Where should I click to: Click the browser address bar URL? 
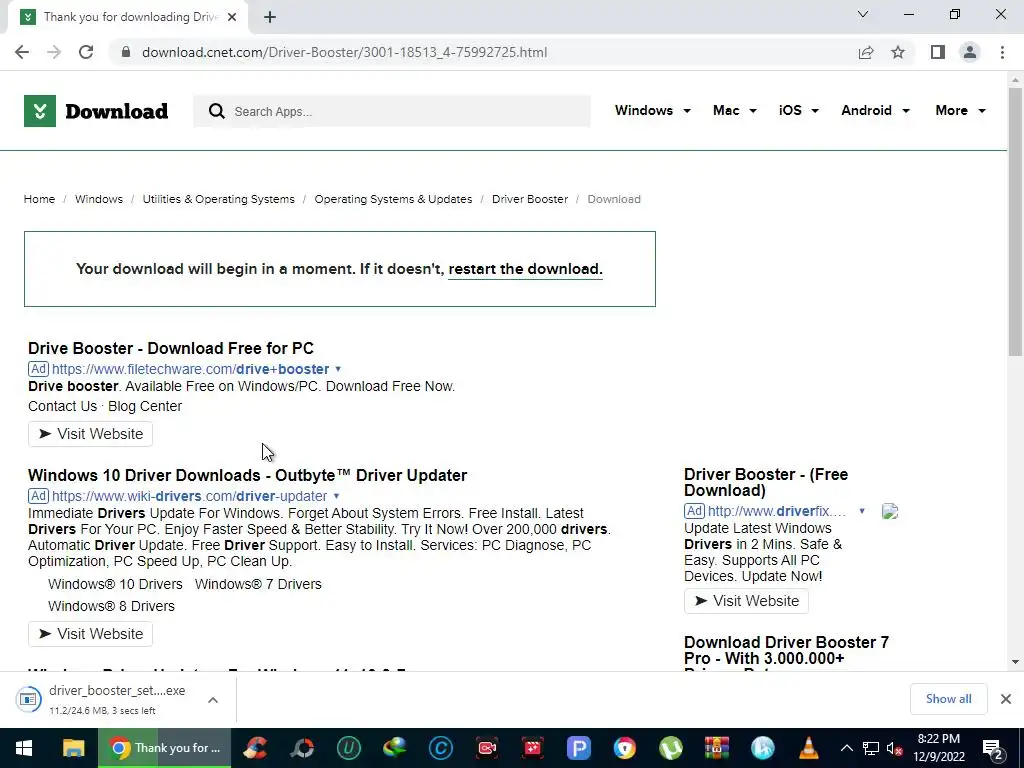pos(344,52)
